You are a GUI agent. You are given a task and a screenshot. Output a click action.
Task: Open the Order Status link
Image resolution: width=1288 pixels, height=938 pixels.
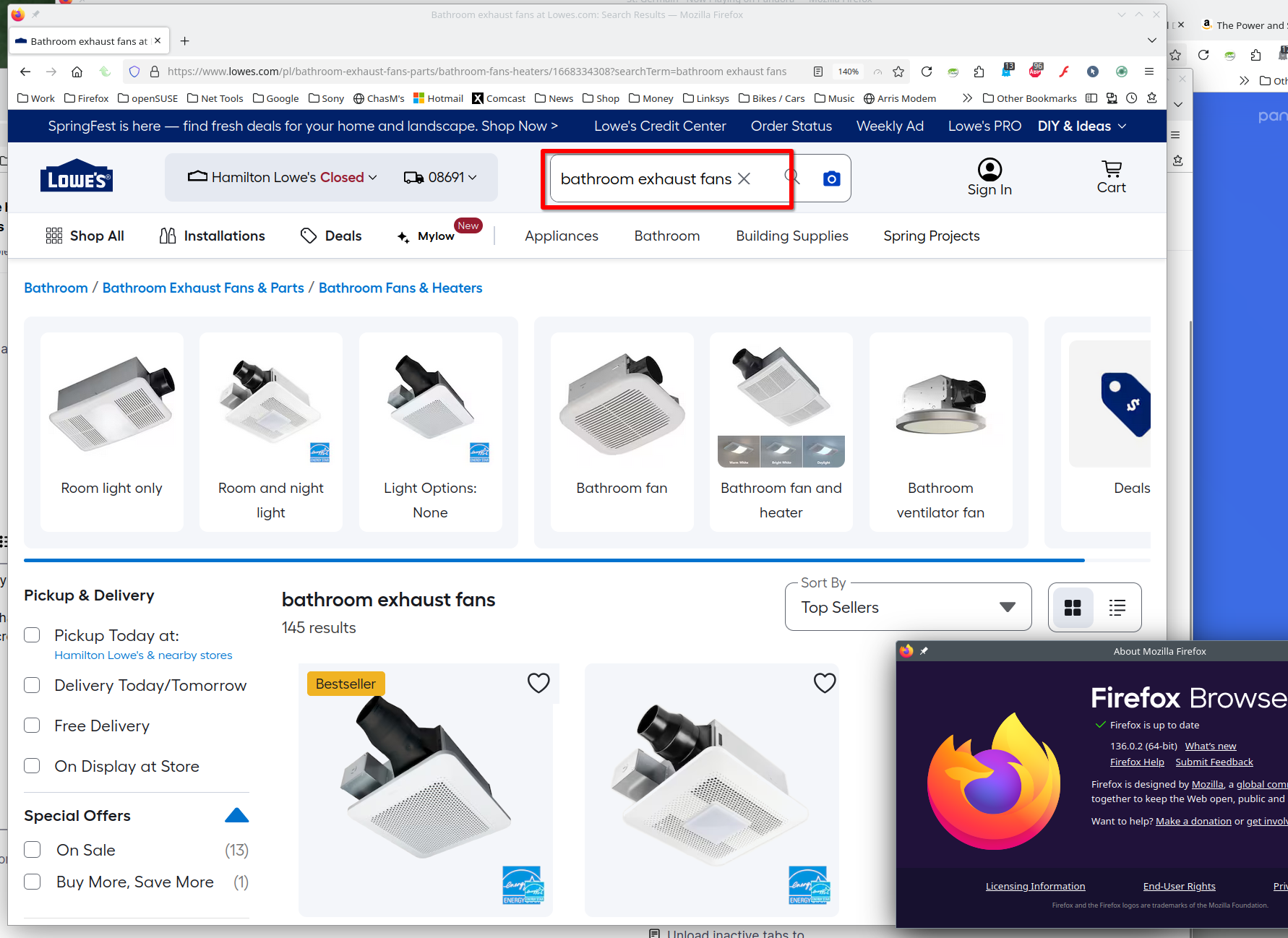(x=791, y=126)
